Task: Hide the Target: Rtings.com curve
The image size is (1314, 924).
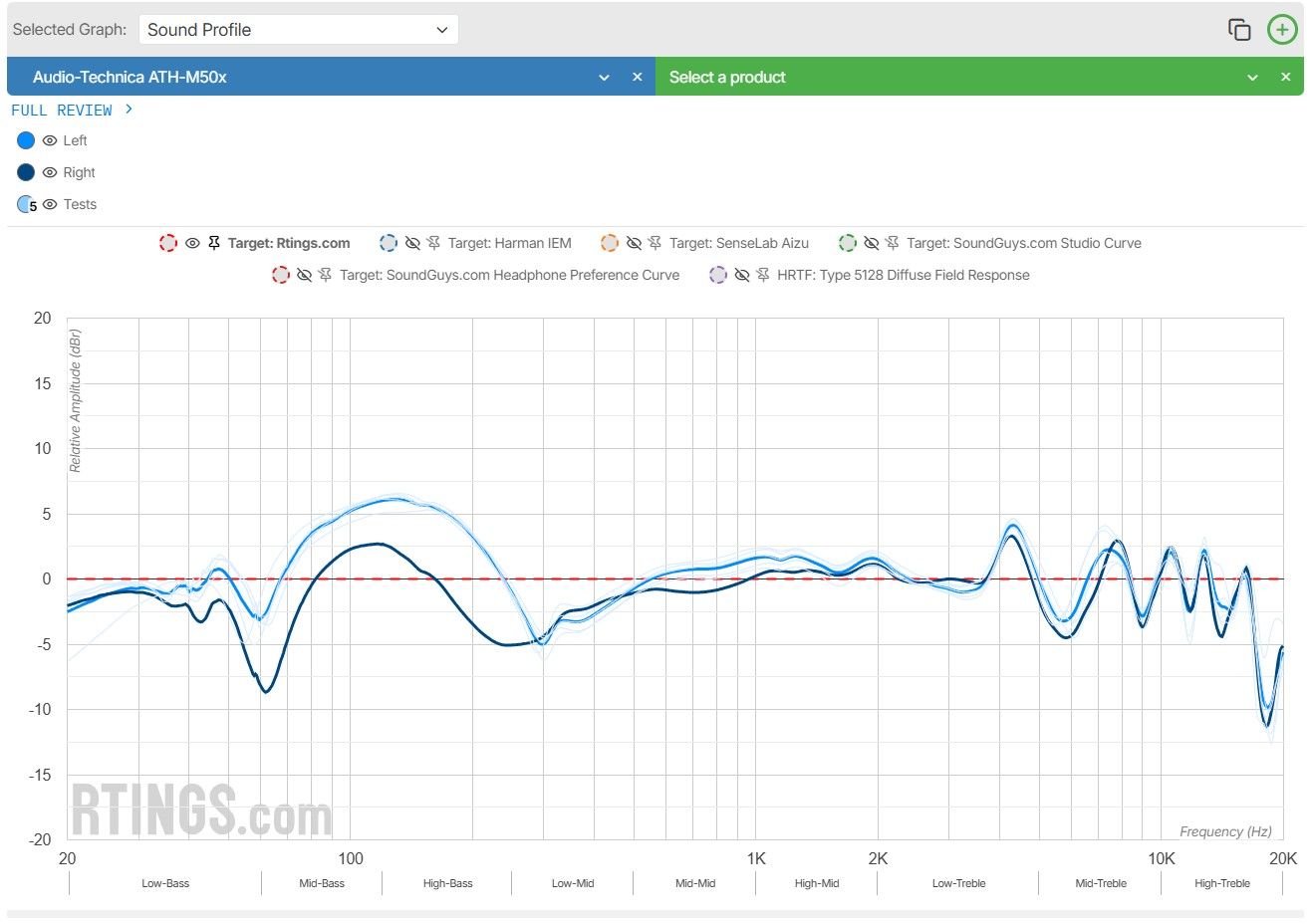Action: coord(192,243)
